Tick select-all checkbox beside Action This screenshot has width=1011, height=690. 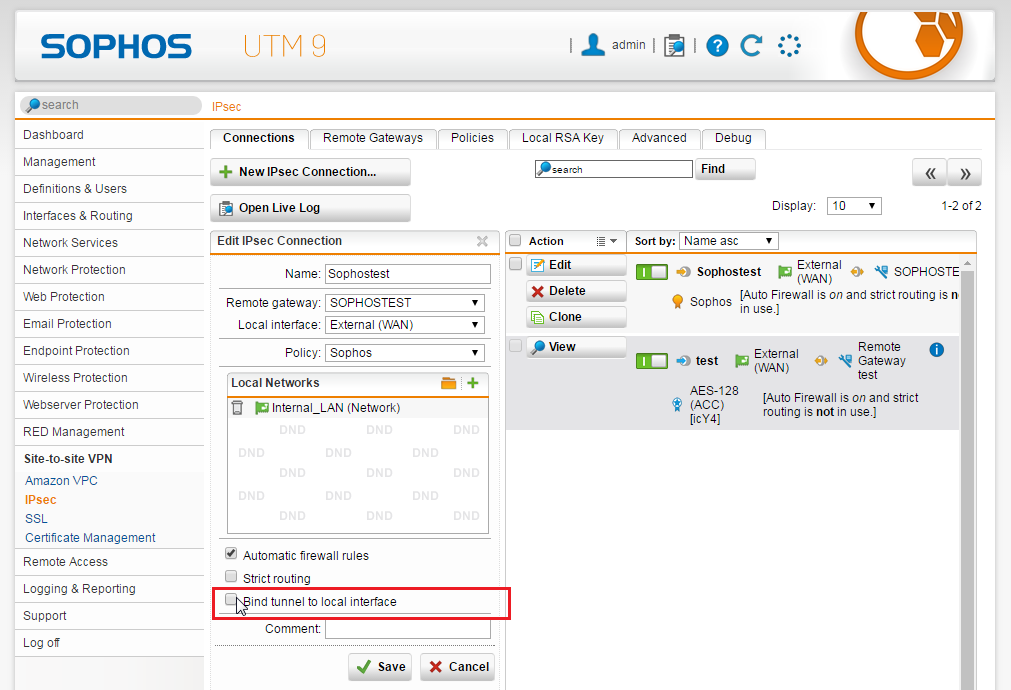click(x=515, y=241)
